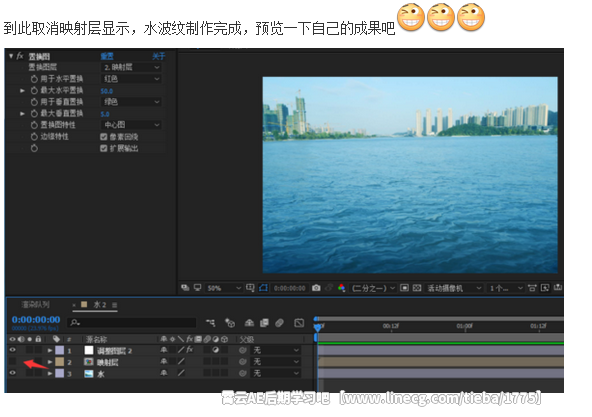Click the 关于 about link
The width and height of the screenshot is (592, 417).
[x=159, y=56]
